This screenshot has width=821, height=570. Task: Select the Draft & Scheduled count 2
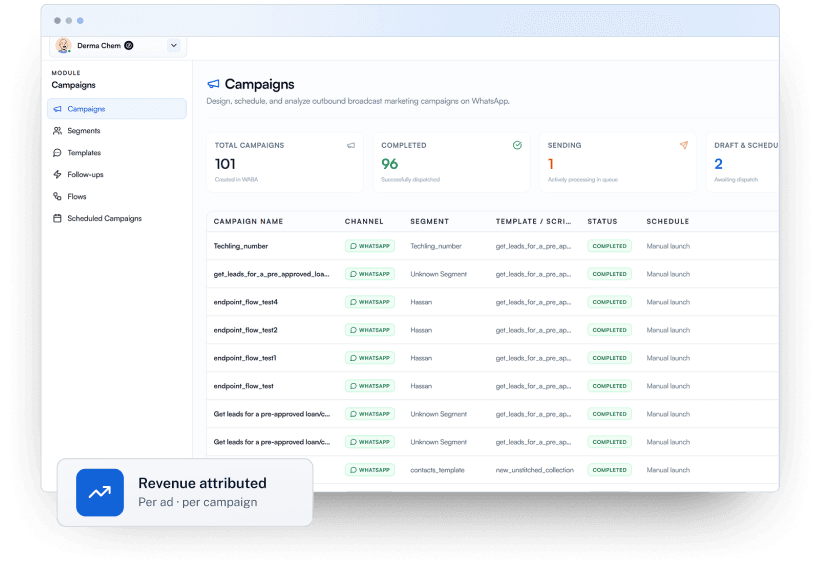[x=718, y=164]
